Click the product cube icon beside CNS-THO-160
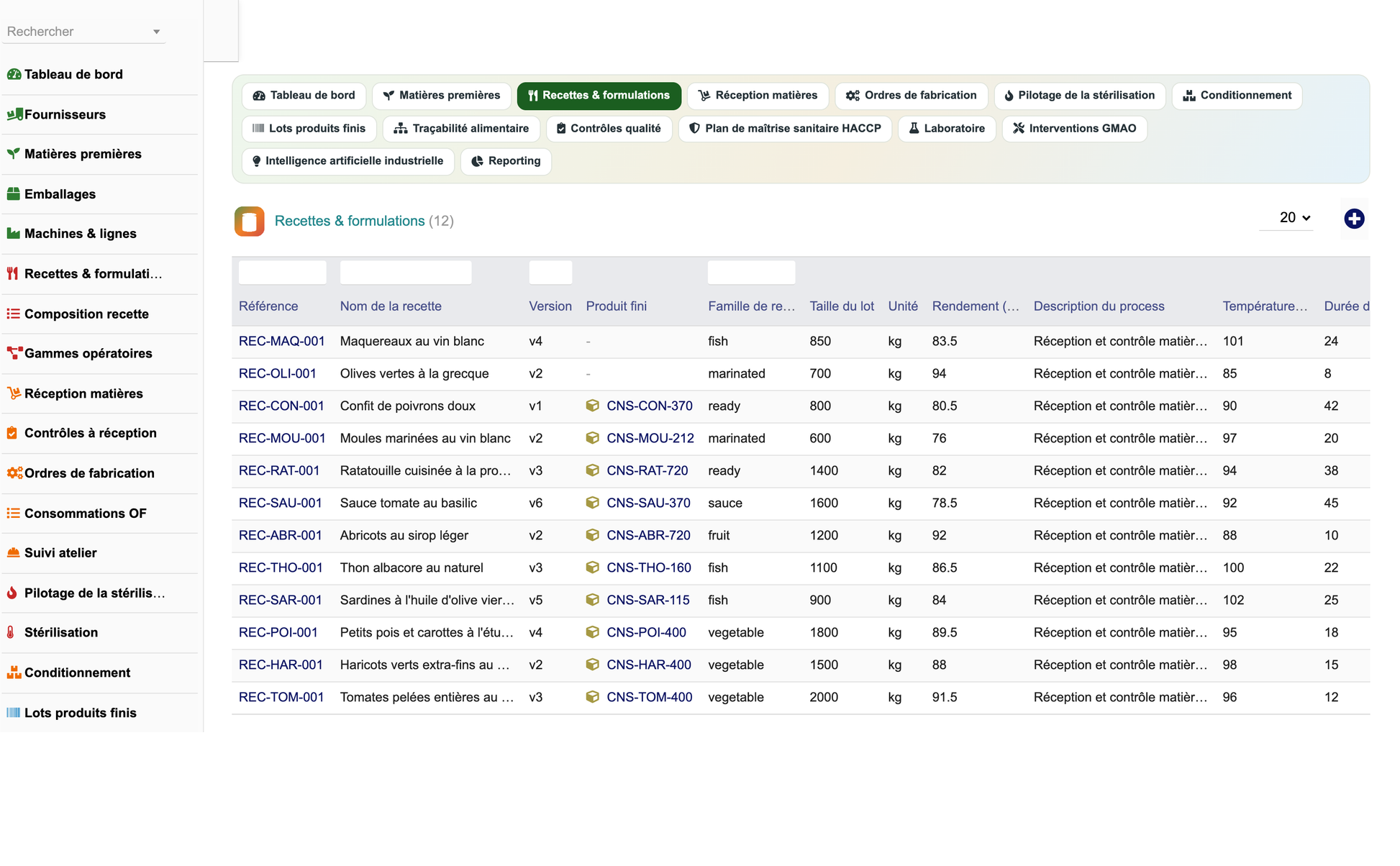This screenshot has width=1400, height=866. click(x=593, y=568)
